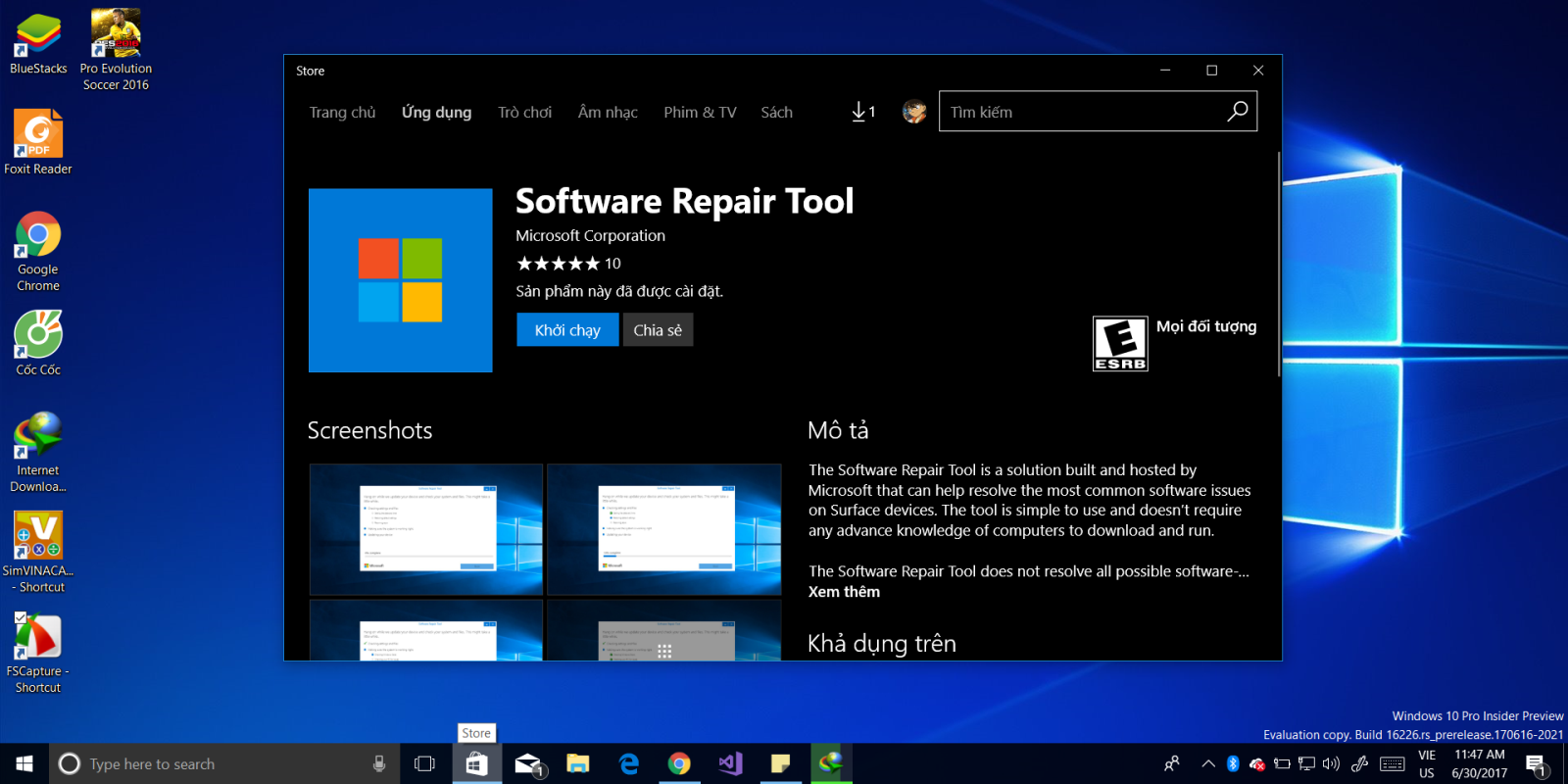Go to the Sách tab
1568x784 pixels.
tap(776, 112)
